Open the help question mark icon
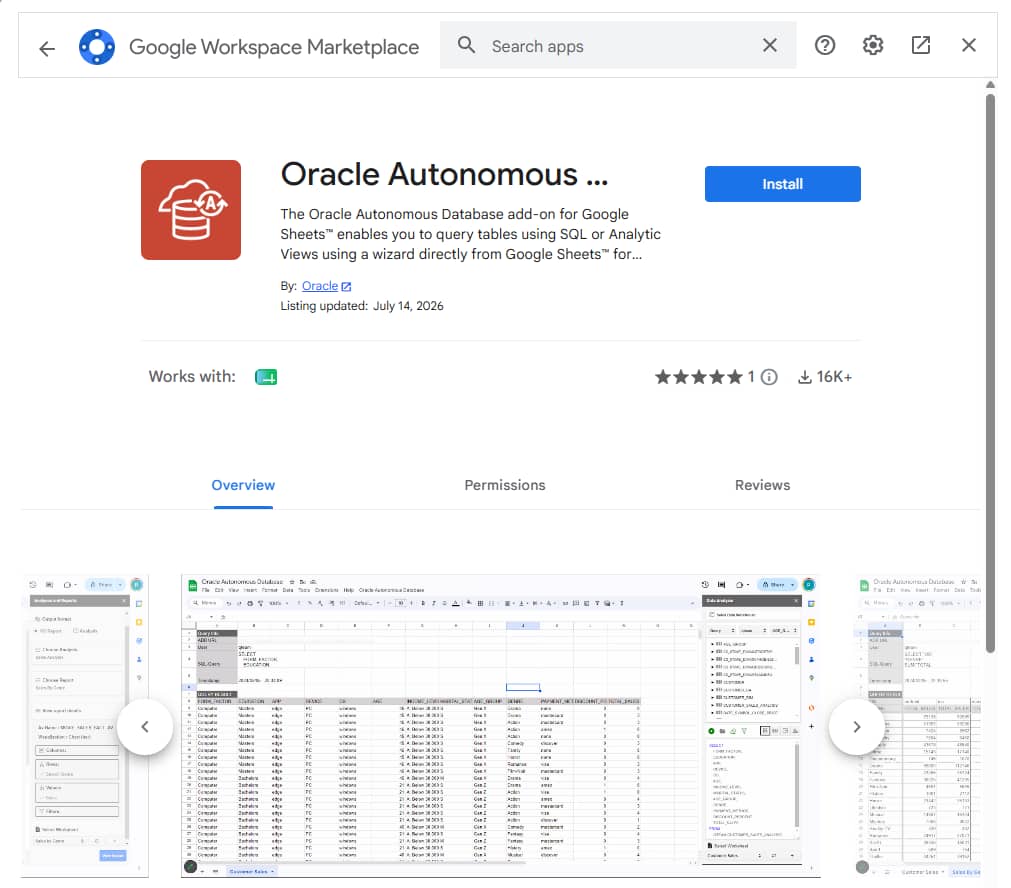The width and height of the screenshot is (1011, 888). pos(825,45)
